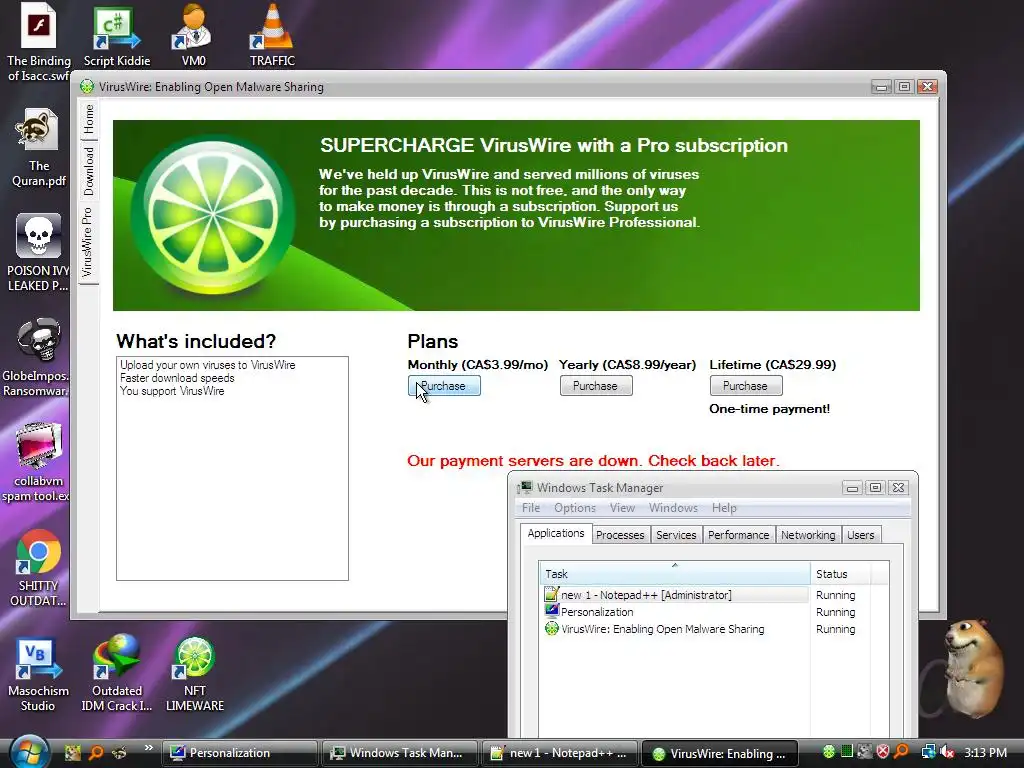Screen dimensions: 1024x768
Task: Open Help menu in Task Manager
Action: pos(724,508)
